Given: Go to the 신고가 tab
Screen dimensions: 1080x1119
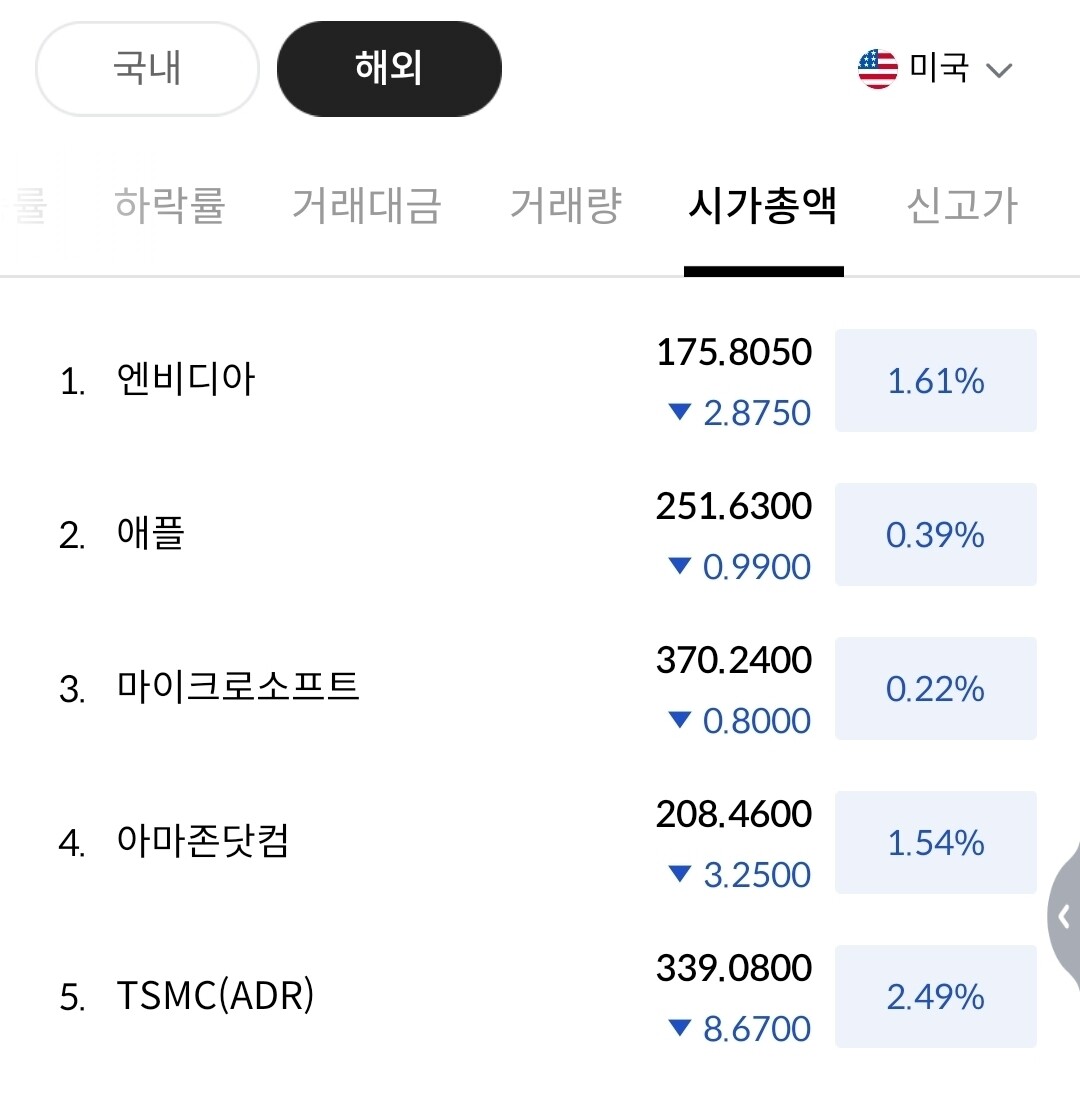Looking at the screenshot, I should (x=961, y=205).
